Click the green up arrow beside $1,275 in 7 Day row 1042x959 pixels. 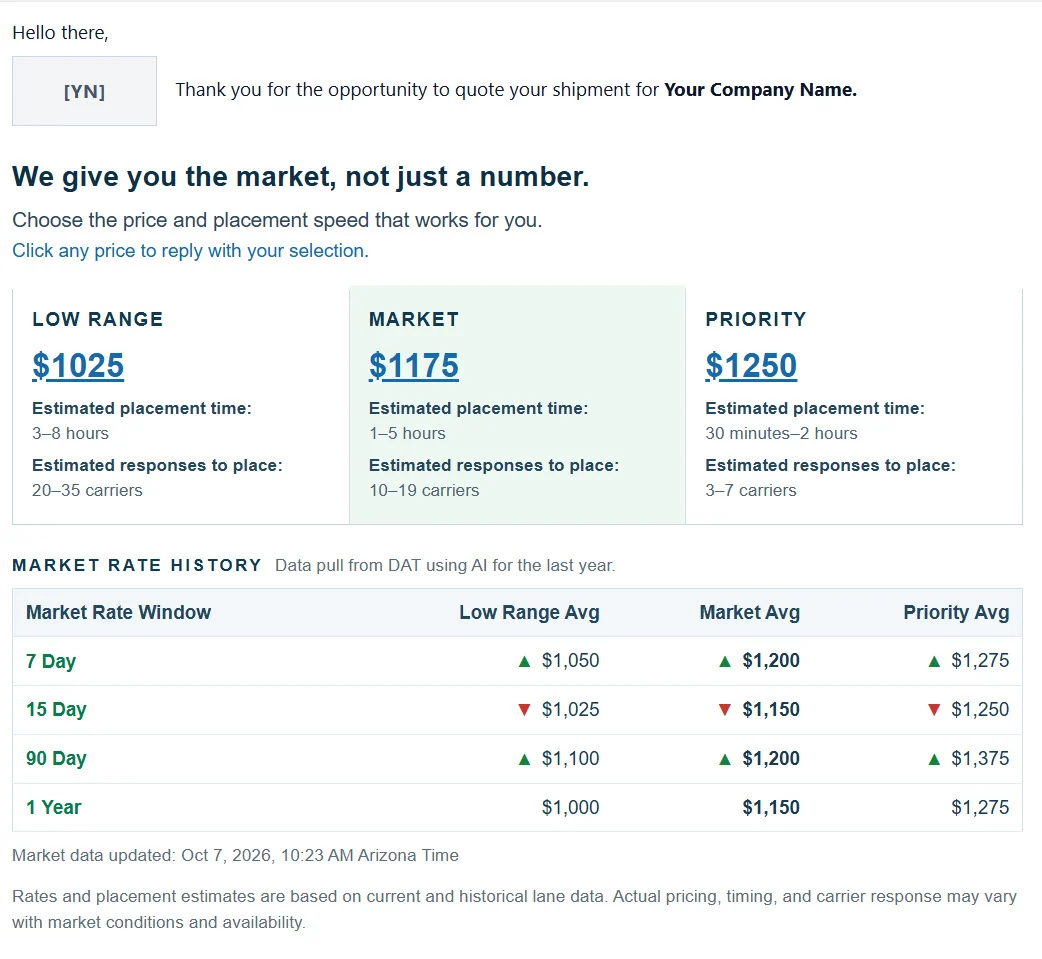pyautogui.click(x=934, y=661)
